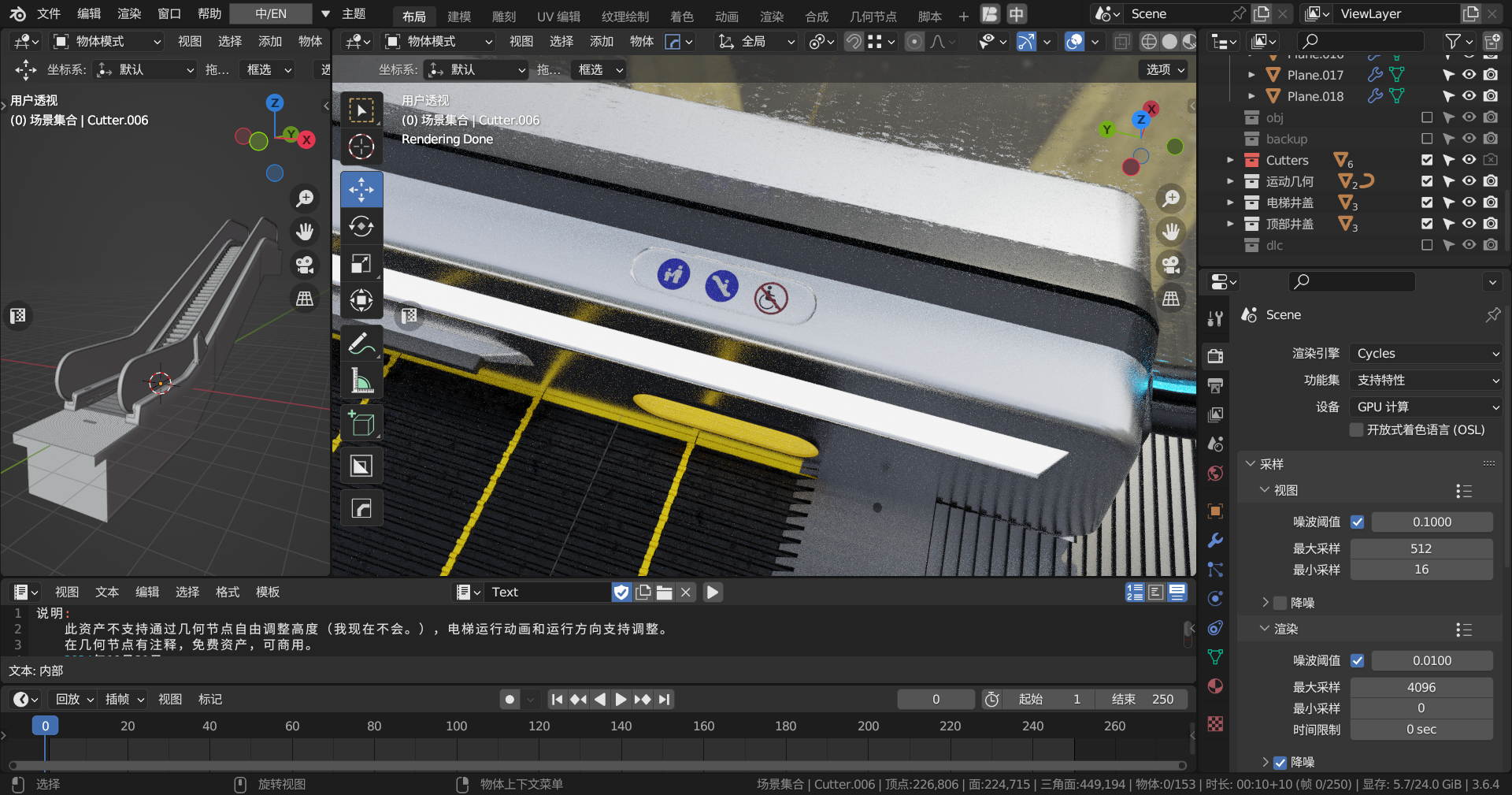Screen dimensions: 1512x795
Task: Click 标记 in timeline header
Action: 210,699
